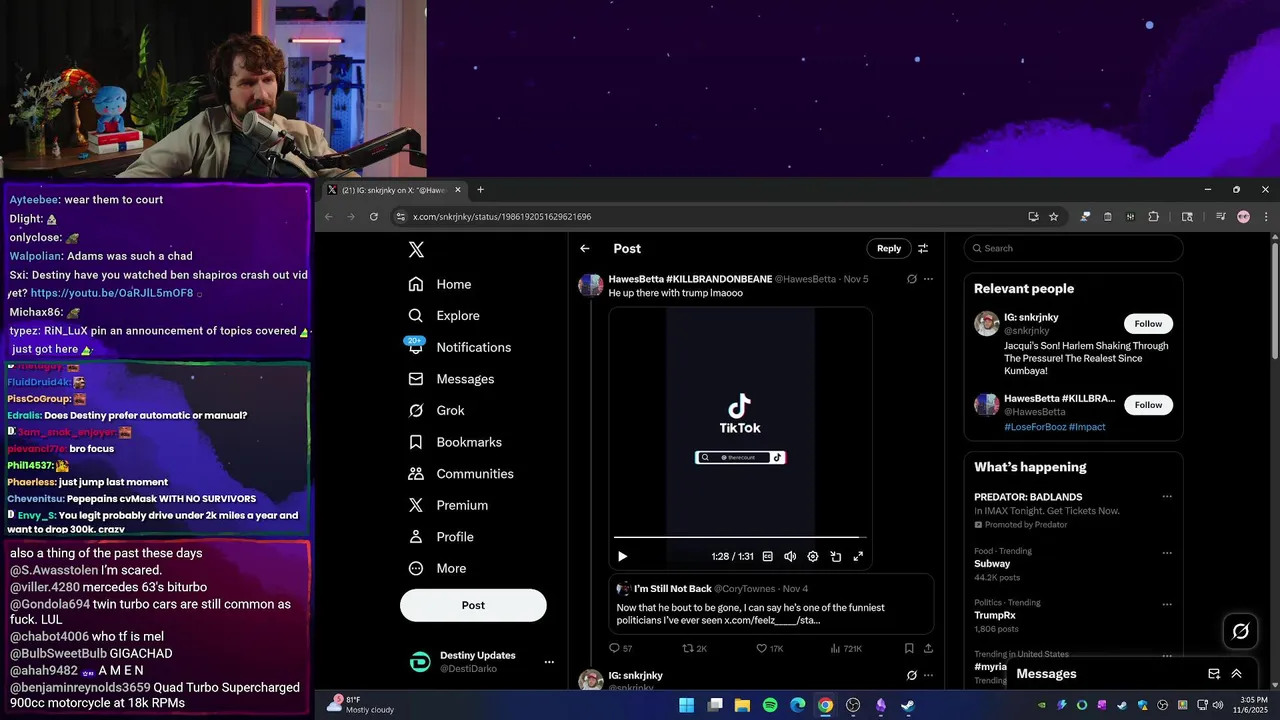This screenshot has width=1280, height=720.
Task: Bookmark the HawesBetta post
Action: [x=909, y=648]
